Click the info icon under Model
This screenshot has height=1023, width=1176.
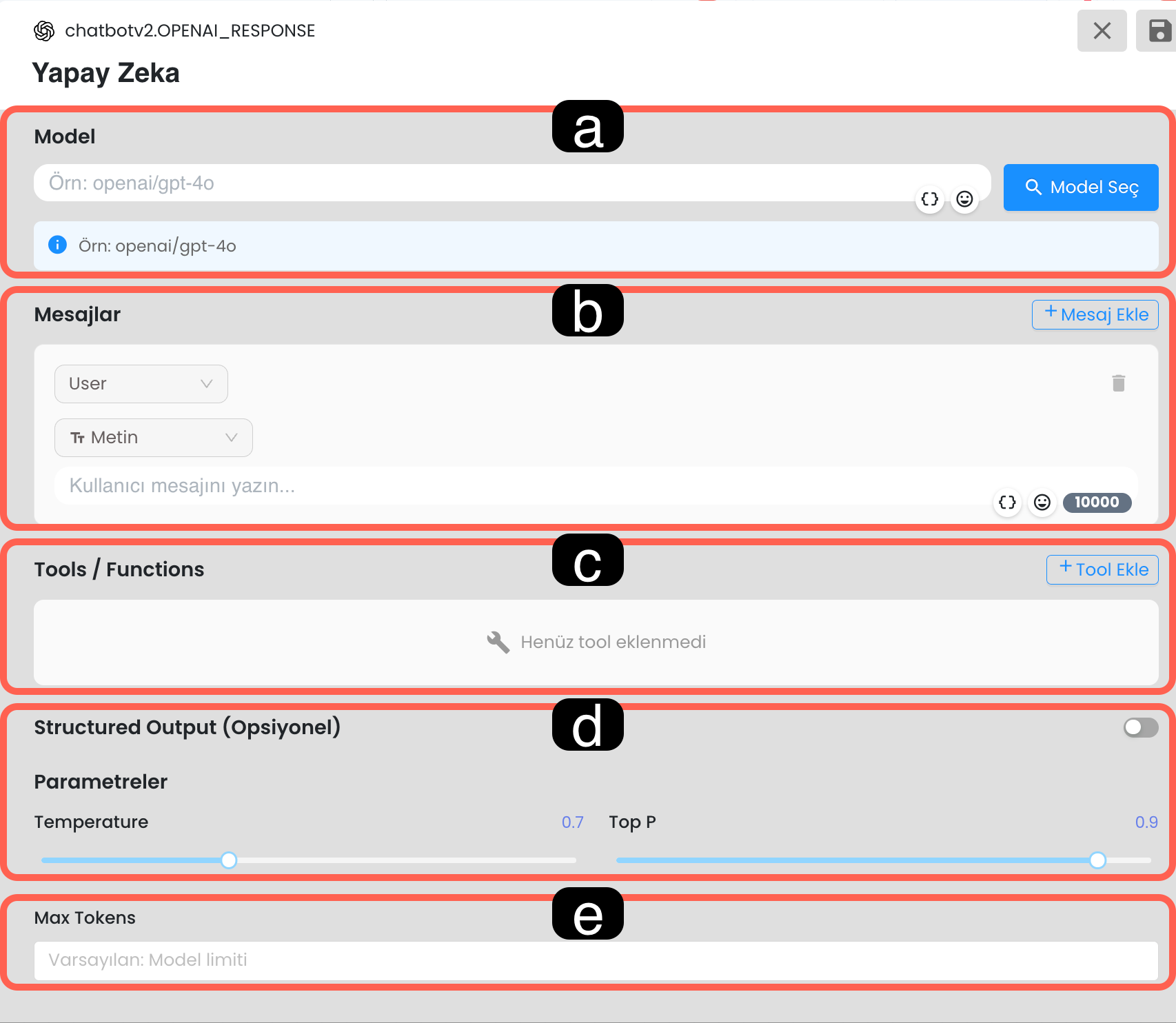(57, 245)
